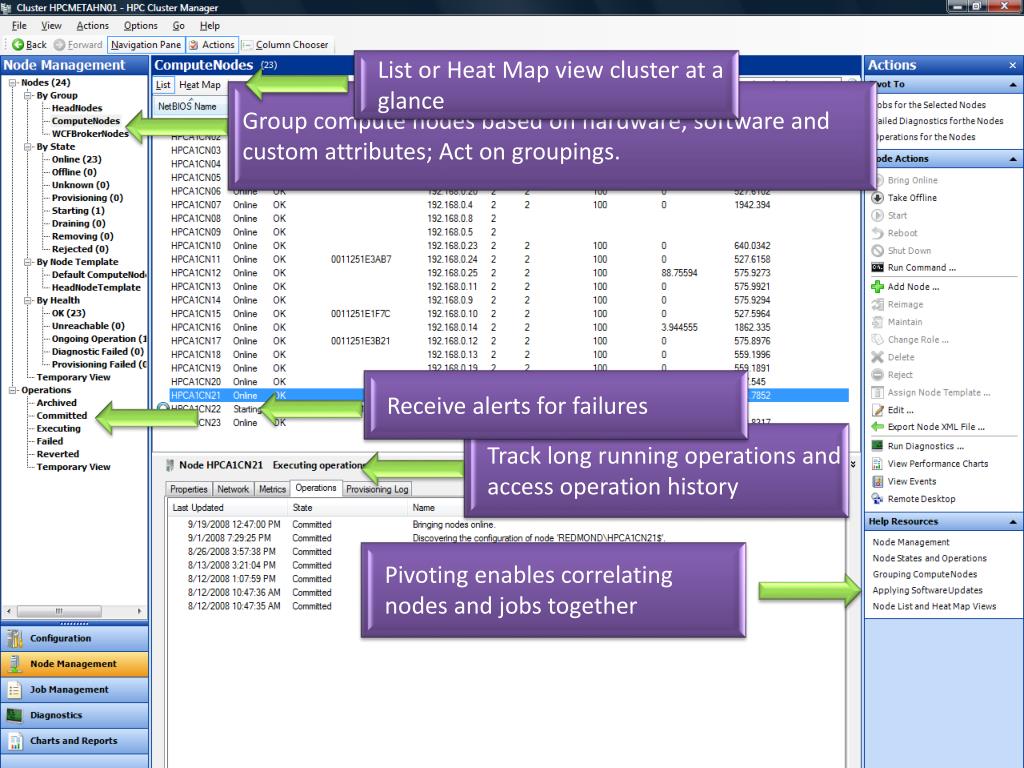Click the green plus Add Node icon

(x=878, y=286)
